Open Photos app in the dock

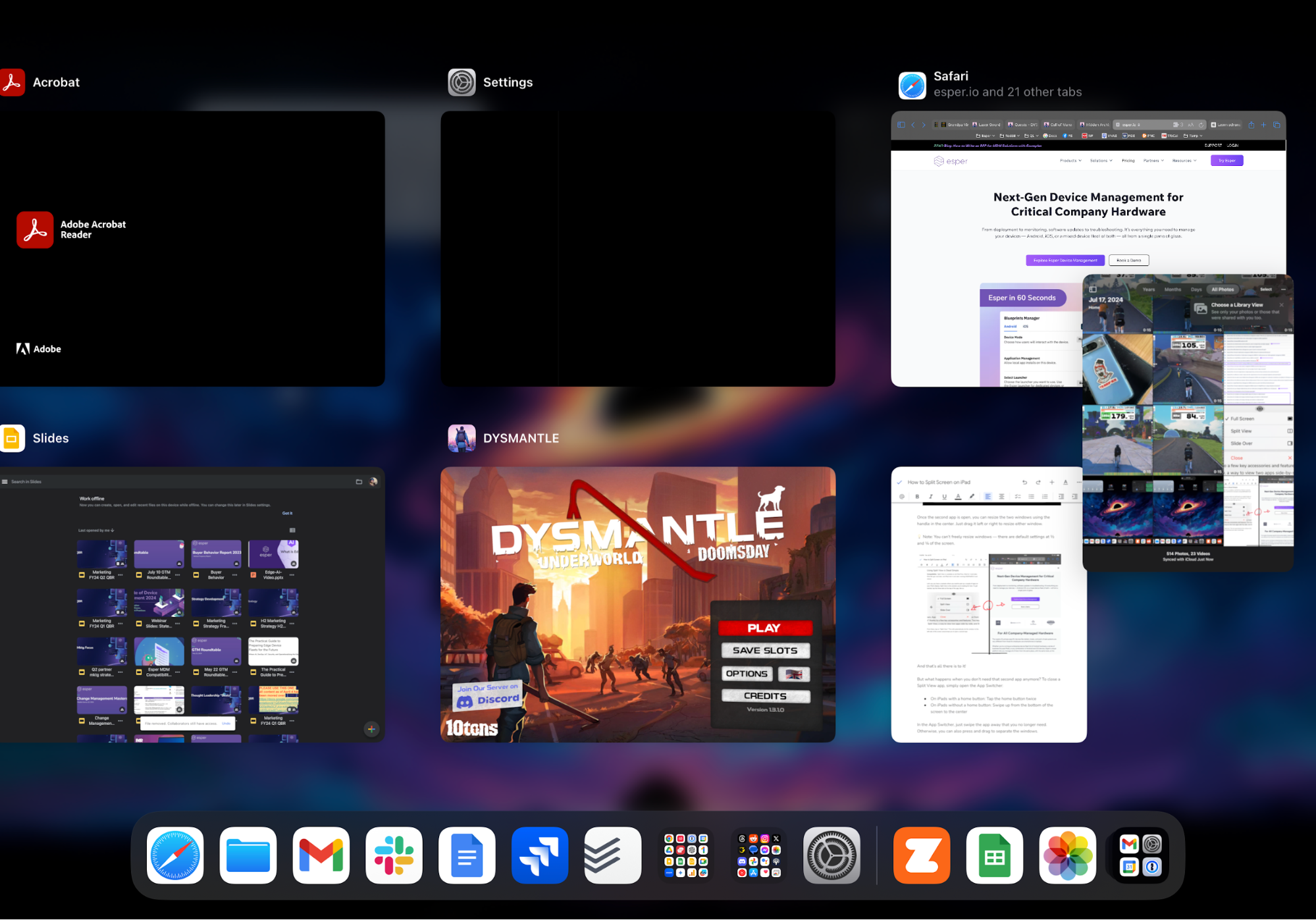pyautogui.click(x=1068, y=855)
